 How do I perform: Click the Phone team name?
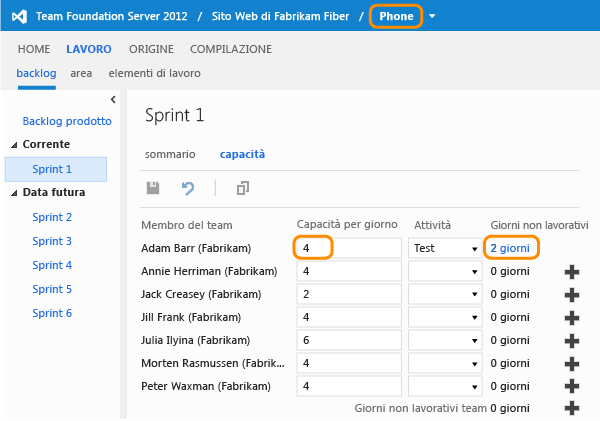point(396,16)
